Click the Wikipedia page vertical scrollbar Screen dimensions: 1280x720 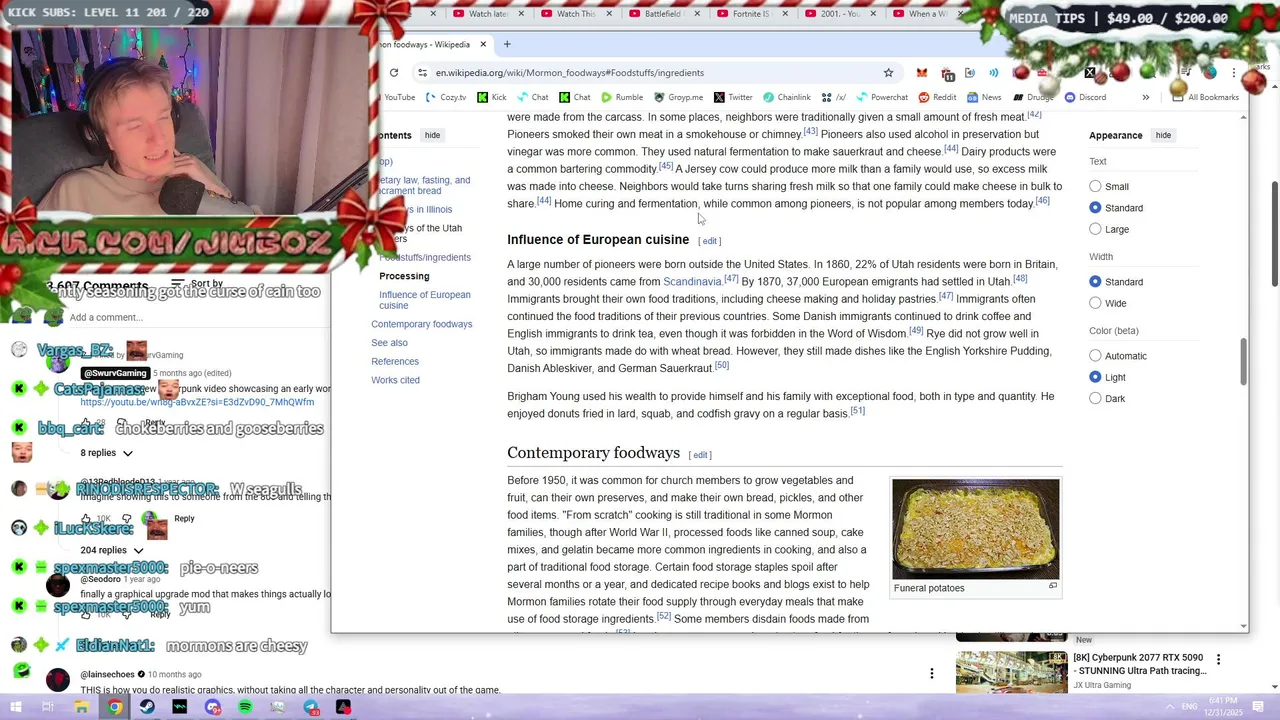click(x=1244, y=360)
